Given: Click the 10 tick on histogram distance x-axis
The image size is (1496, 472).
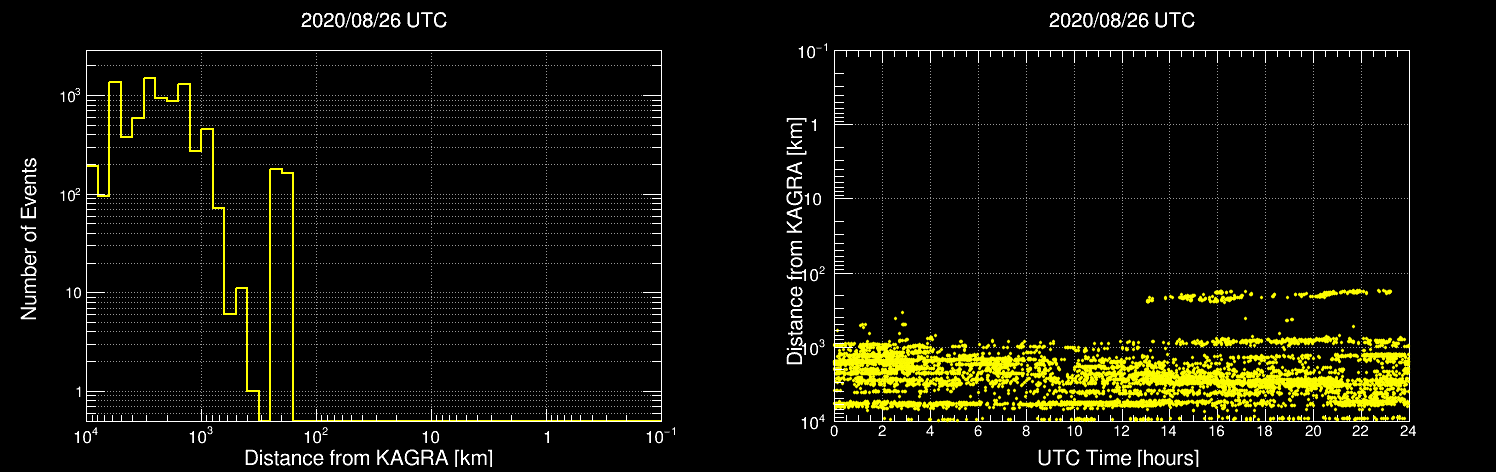Looking at the screenshot, I should (x=431, y=437).
